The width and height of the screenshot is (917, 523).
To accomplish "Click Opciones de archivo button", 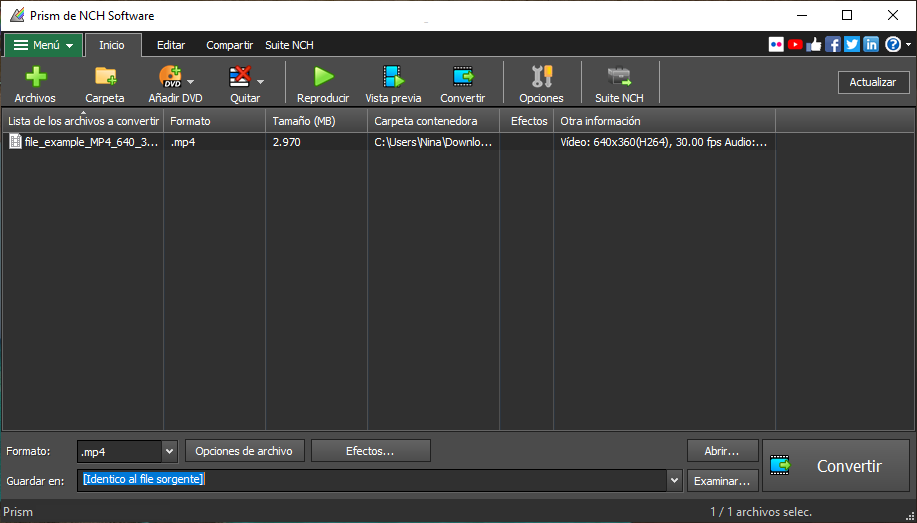I will [x=244, y=451].
